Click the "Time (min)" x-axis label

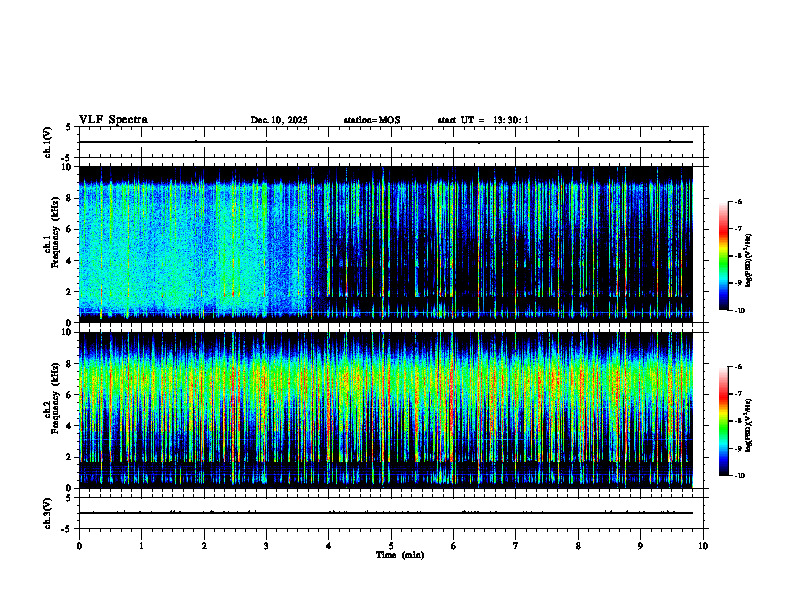point(400,555)
